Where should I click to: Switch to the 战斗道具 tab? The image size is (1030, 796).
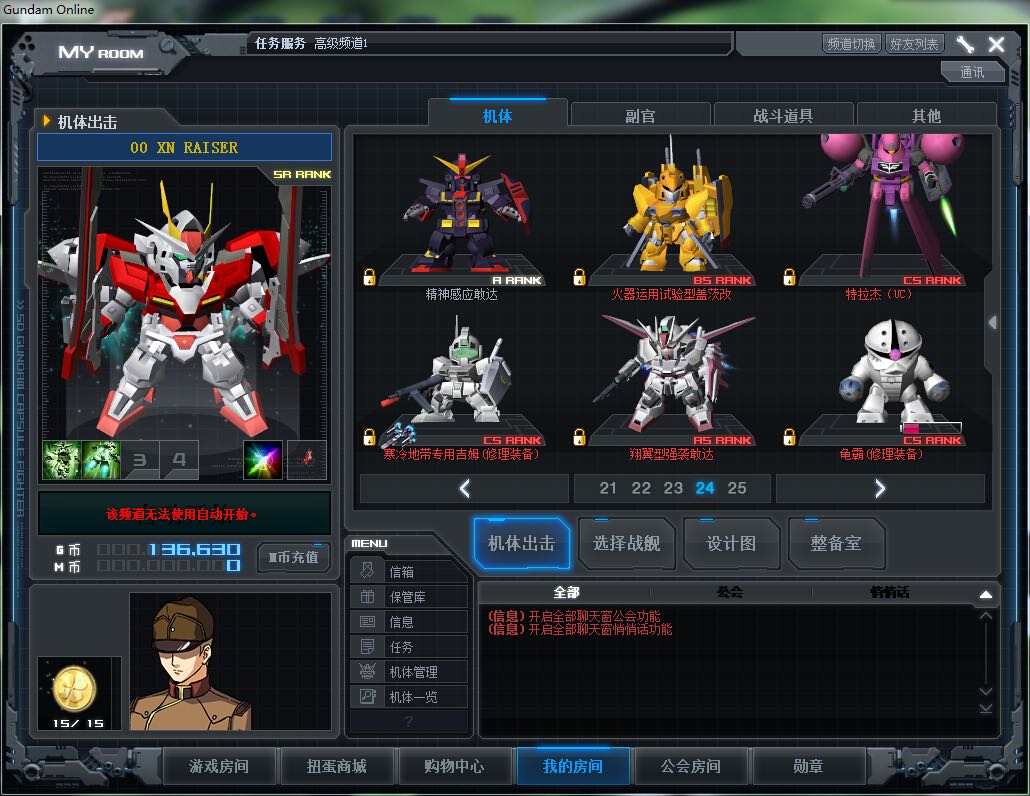783,116
